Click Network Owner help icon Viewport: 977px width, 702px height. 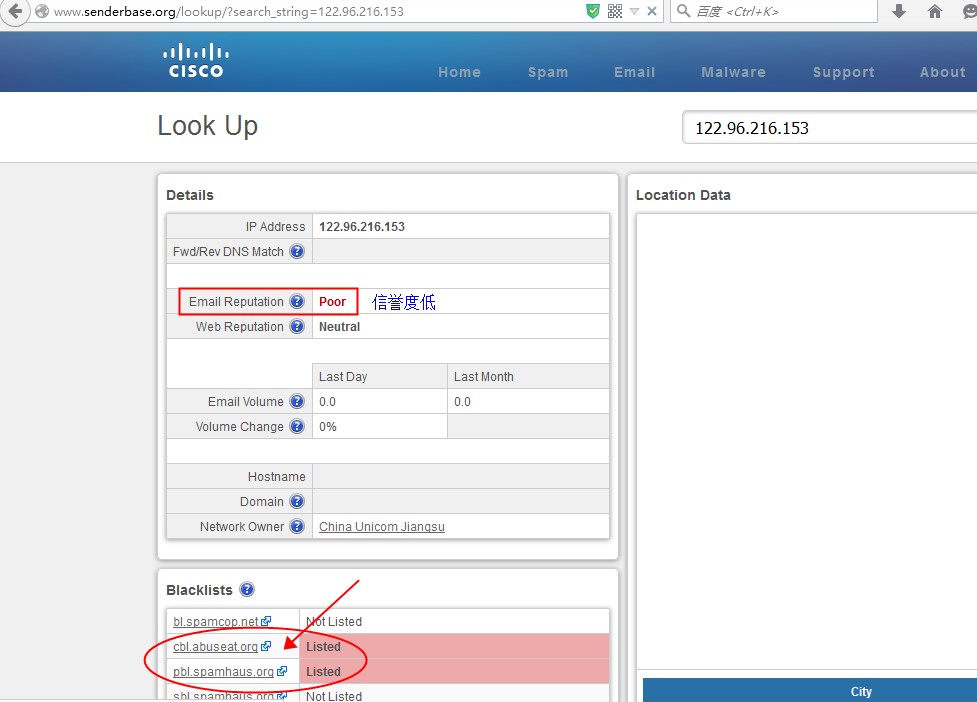click(297, 527)
